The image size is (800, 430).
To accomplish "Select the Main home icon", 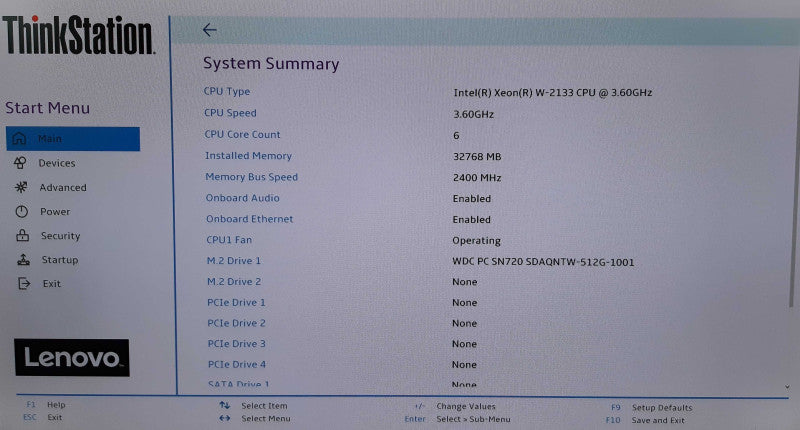I will click(19, 138).
